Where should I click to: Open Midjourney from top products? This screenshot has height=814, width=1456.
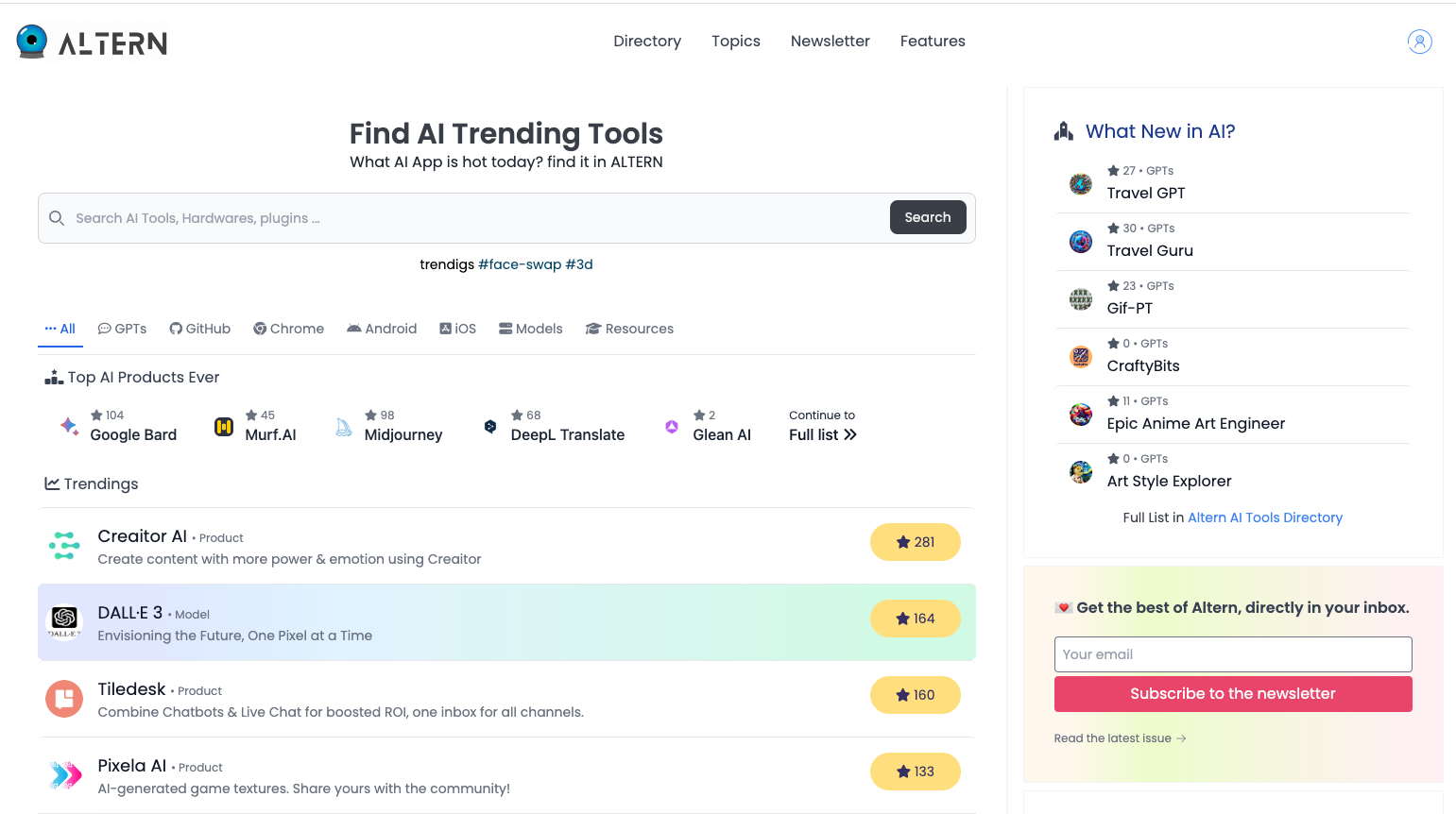pyautogui.click(x=403, y=435)
